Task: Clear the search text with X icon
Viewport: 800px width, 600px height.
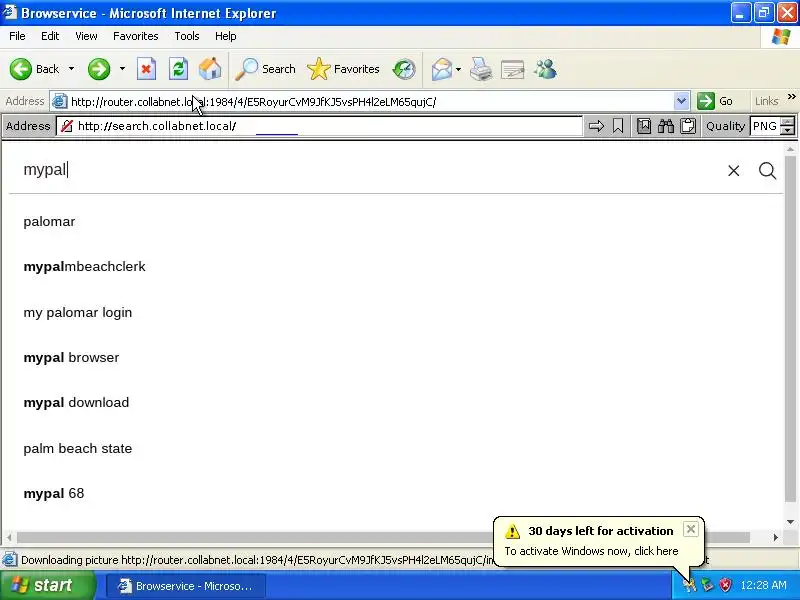Action: coord(734,171)
